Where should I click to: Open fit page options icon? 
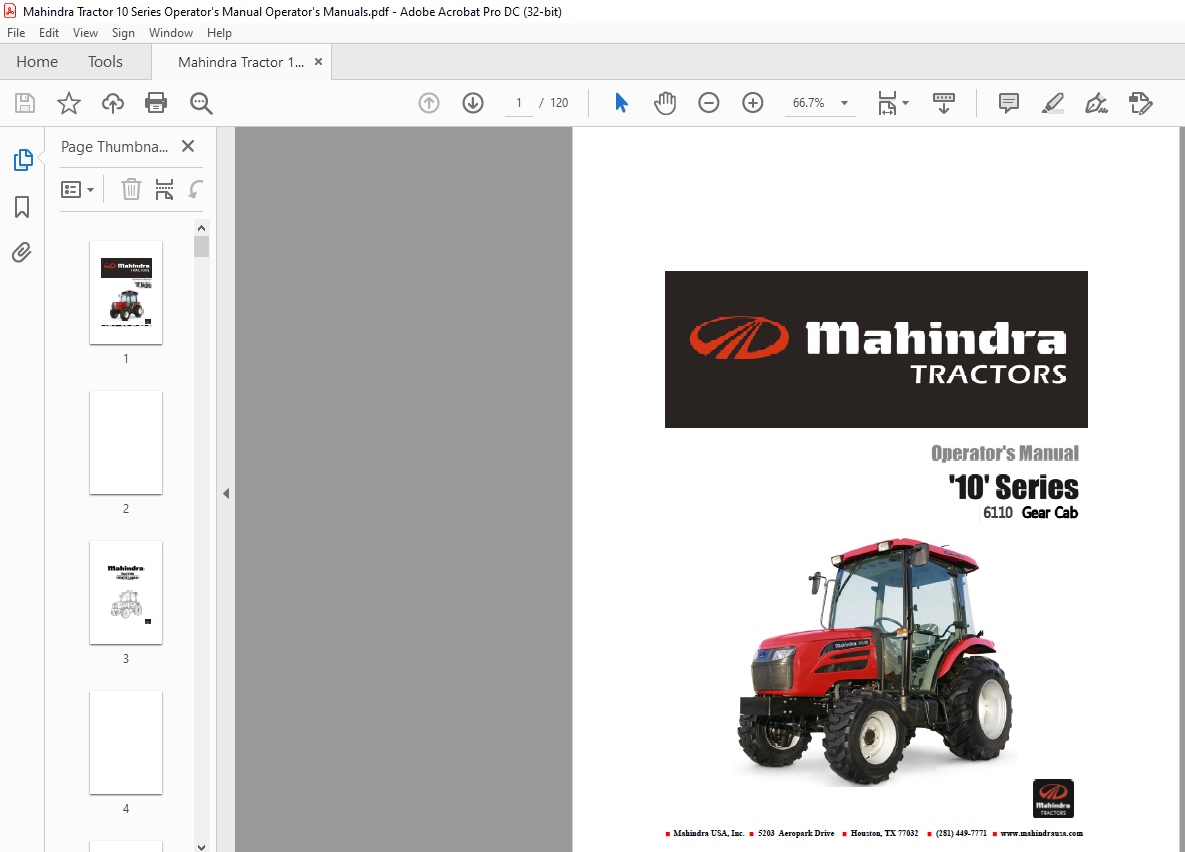pos(887,103)
